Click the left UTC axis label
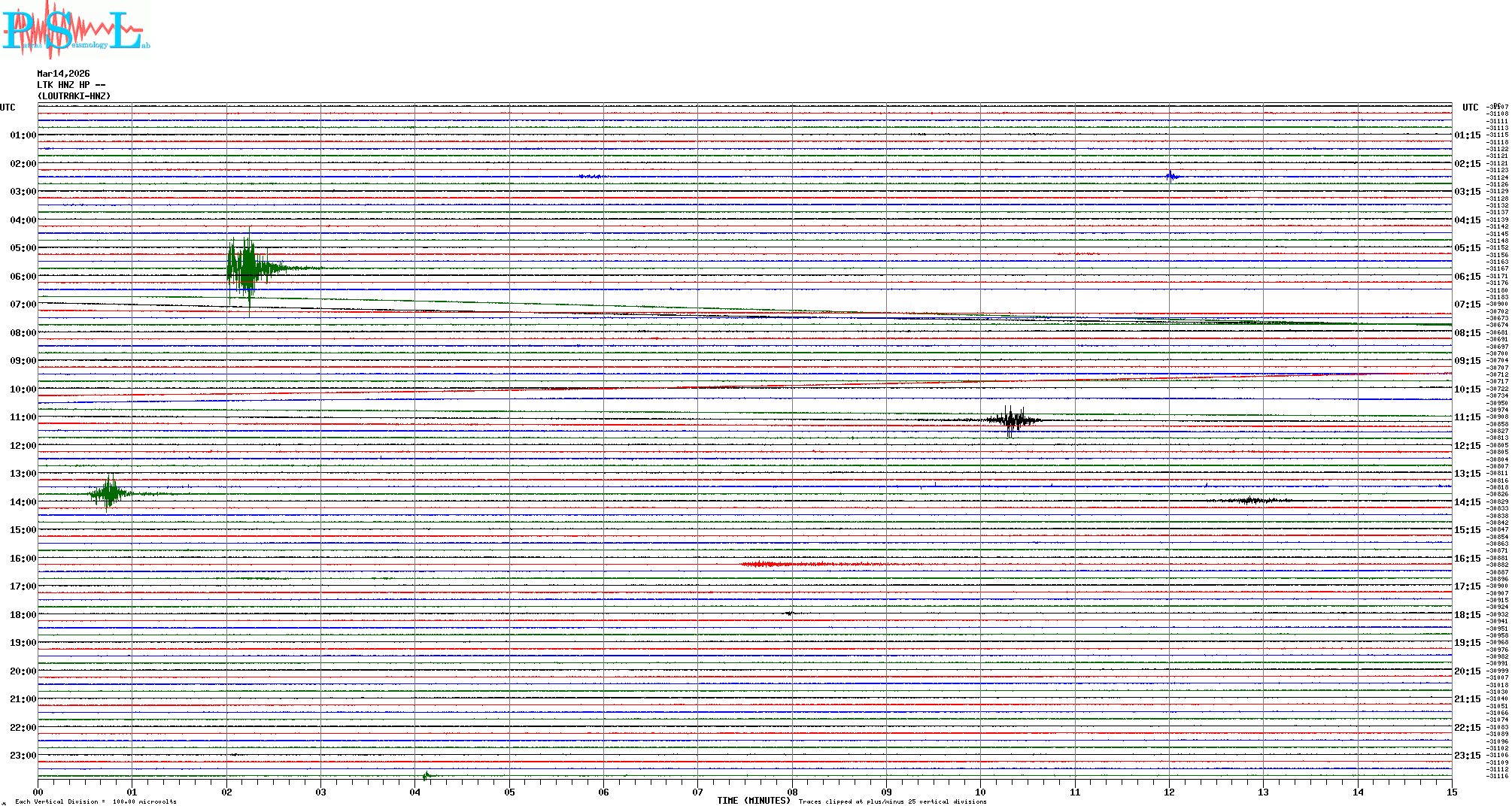 pos(8,108)
